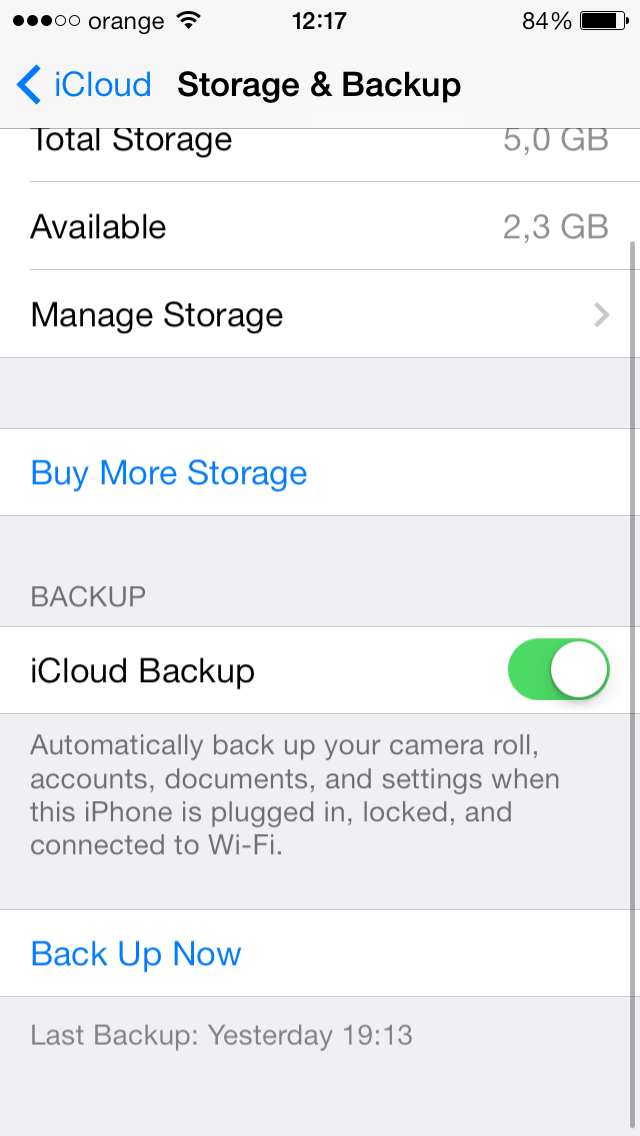Go back to iCloud settings
Image resolution: width=640 pixels, height=1136 pixels.
pos(84,84)
